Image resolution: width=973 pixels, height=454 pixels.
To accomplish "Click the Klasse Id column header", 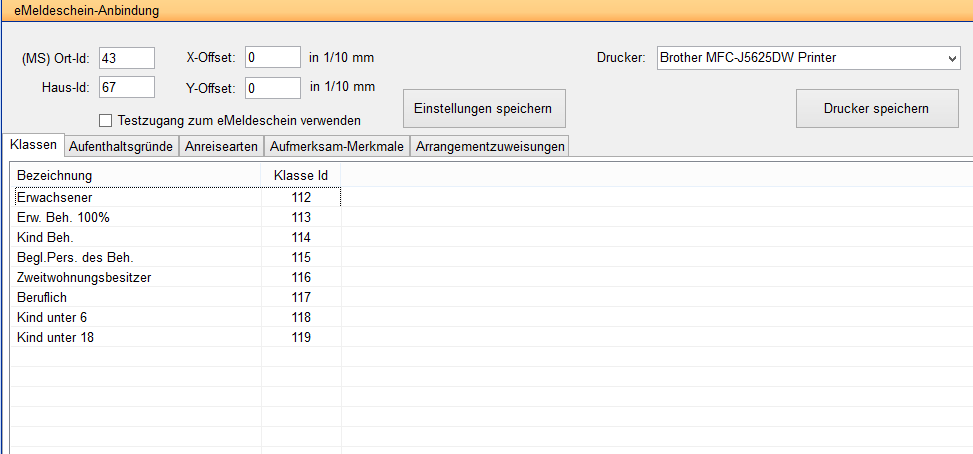I will click(x=300, y=176).
